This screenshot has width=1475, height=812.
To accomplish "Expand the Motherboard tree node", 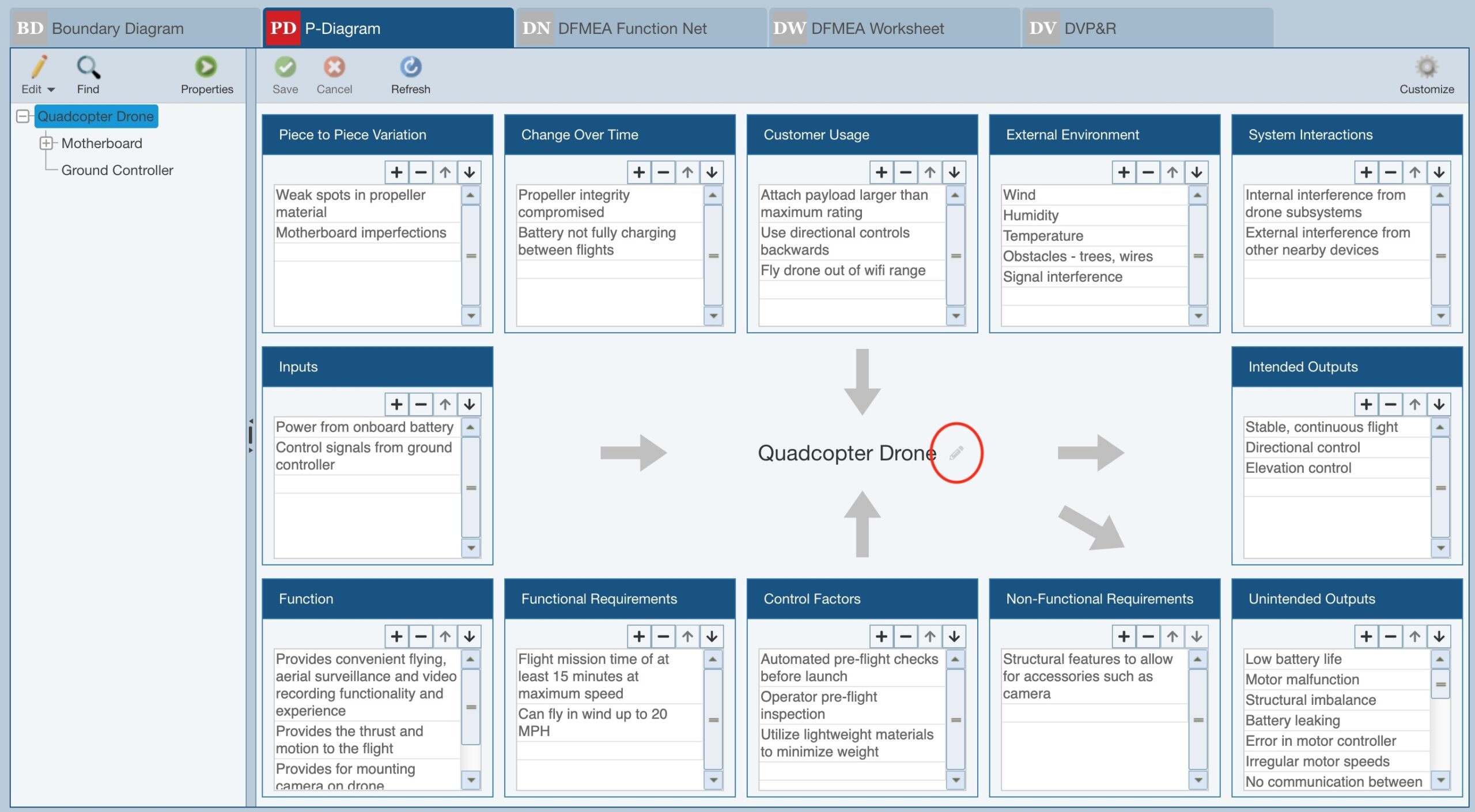I will click(x=46, y=143).
